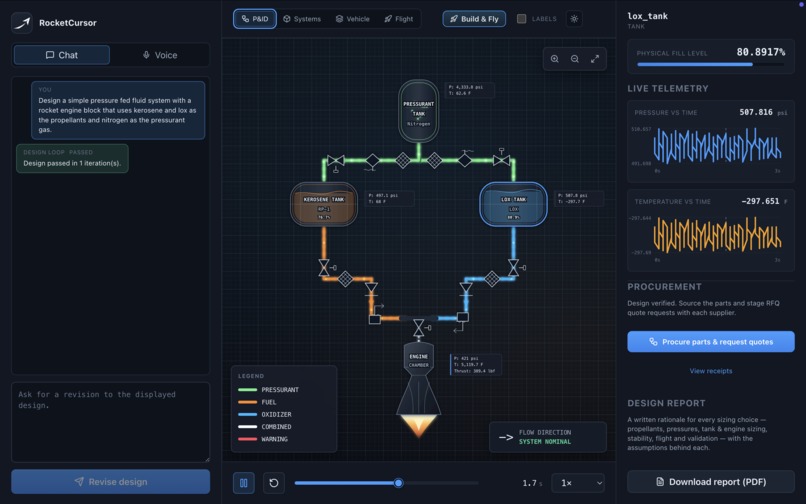Toggle the LABELS checkbox
Image resolution: width=806 pixels, height=504 pixels.
[x=521, y=19]
